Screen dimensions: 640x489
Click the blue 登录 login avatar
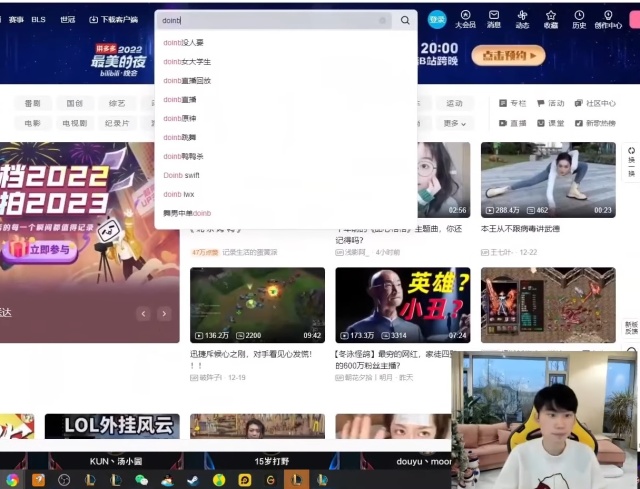(437, 20)
